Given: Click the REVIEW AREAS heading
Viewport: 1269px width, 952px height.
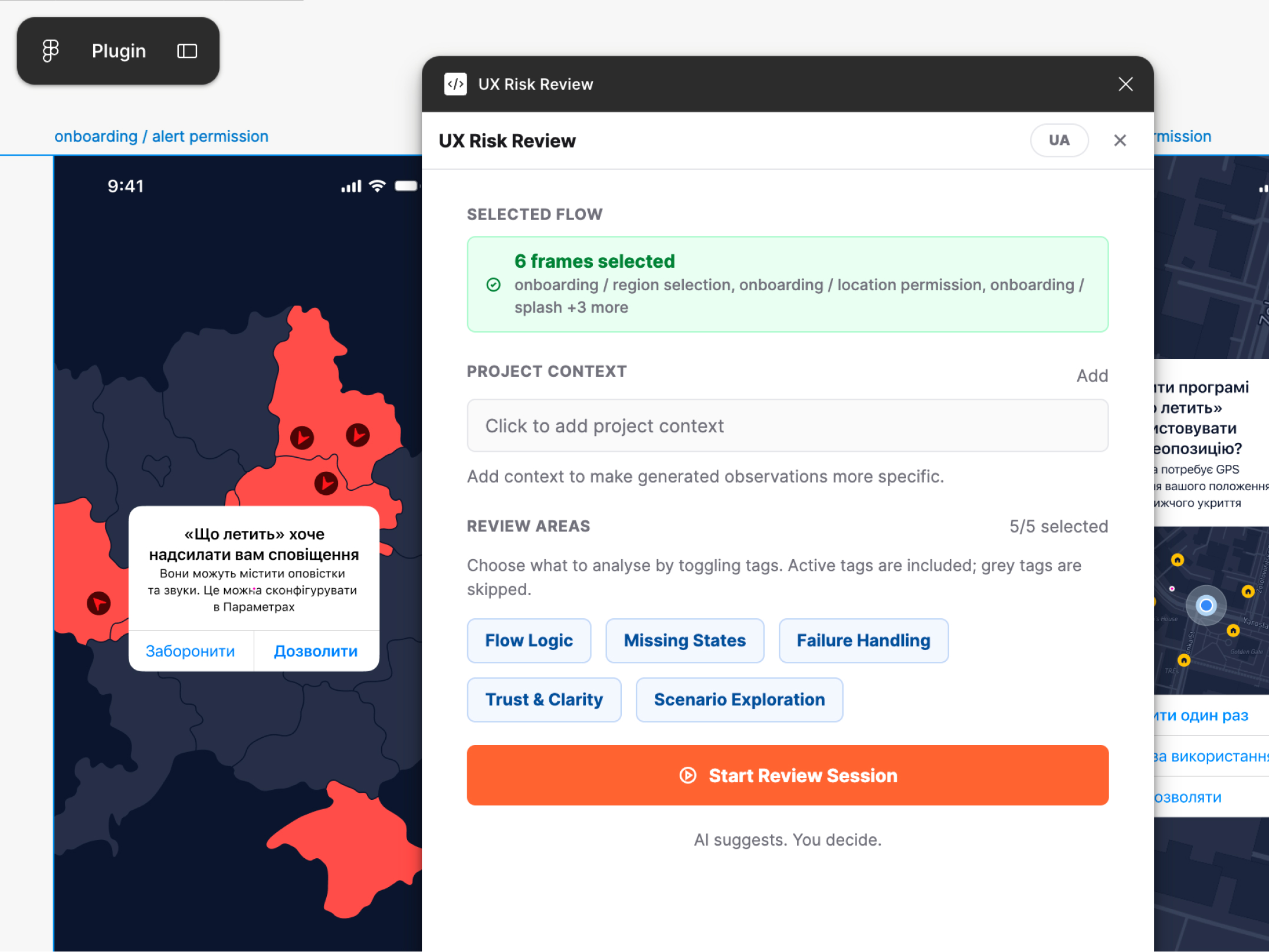Looking at the screenshot, I should tap(529, 526).
